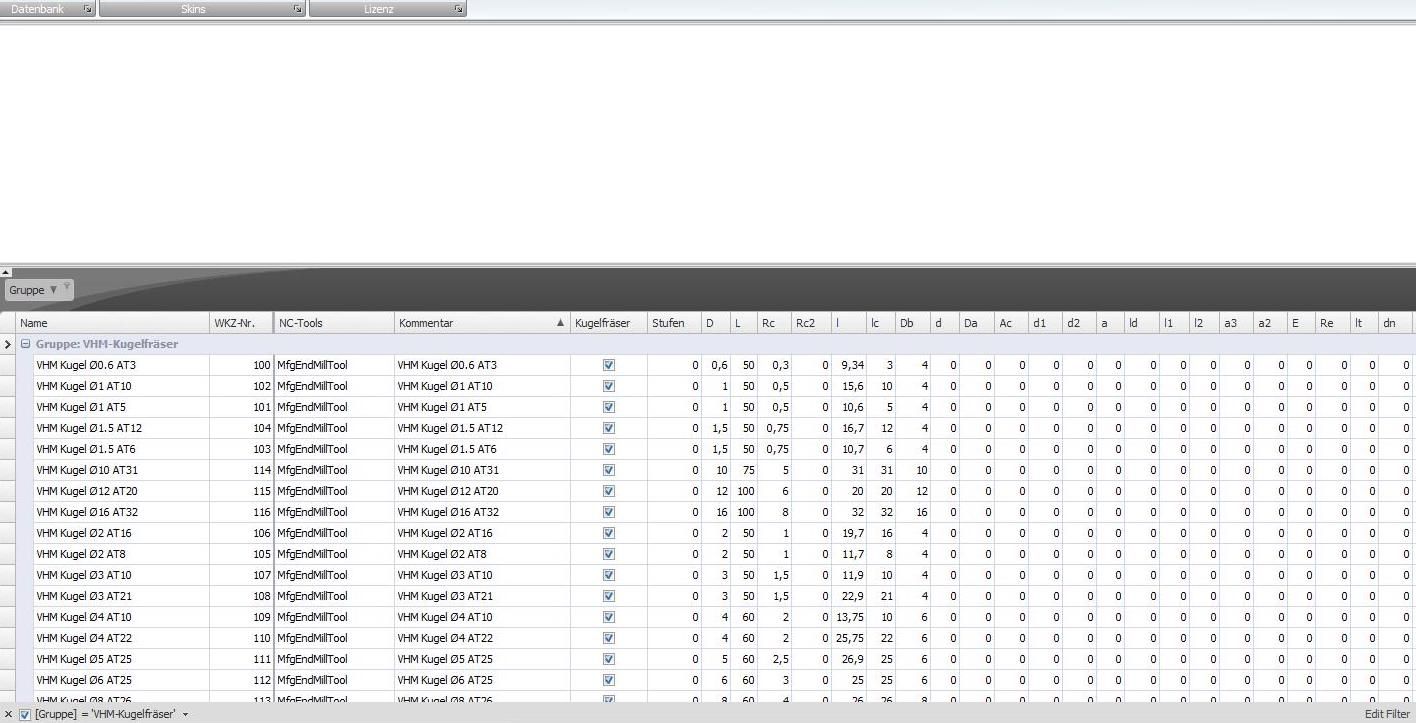
Task: Collapse the Gruppe: VHM-Kugelfräser group
Action: pos(26,344)
